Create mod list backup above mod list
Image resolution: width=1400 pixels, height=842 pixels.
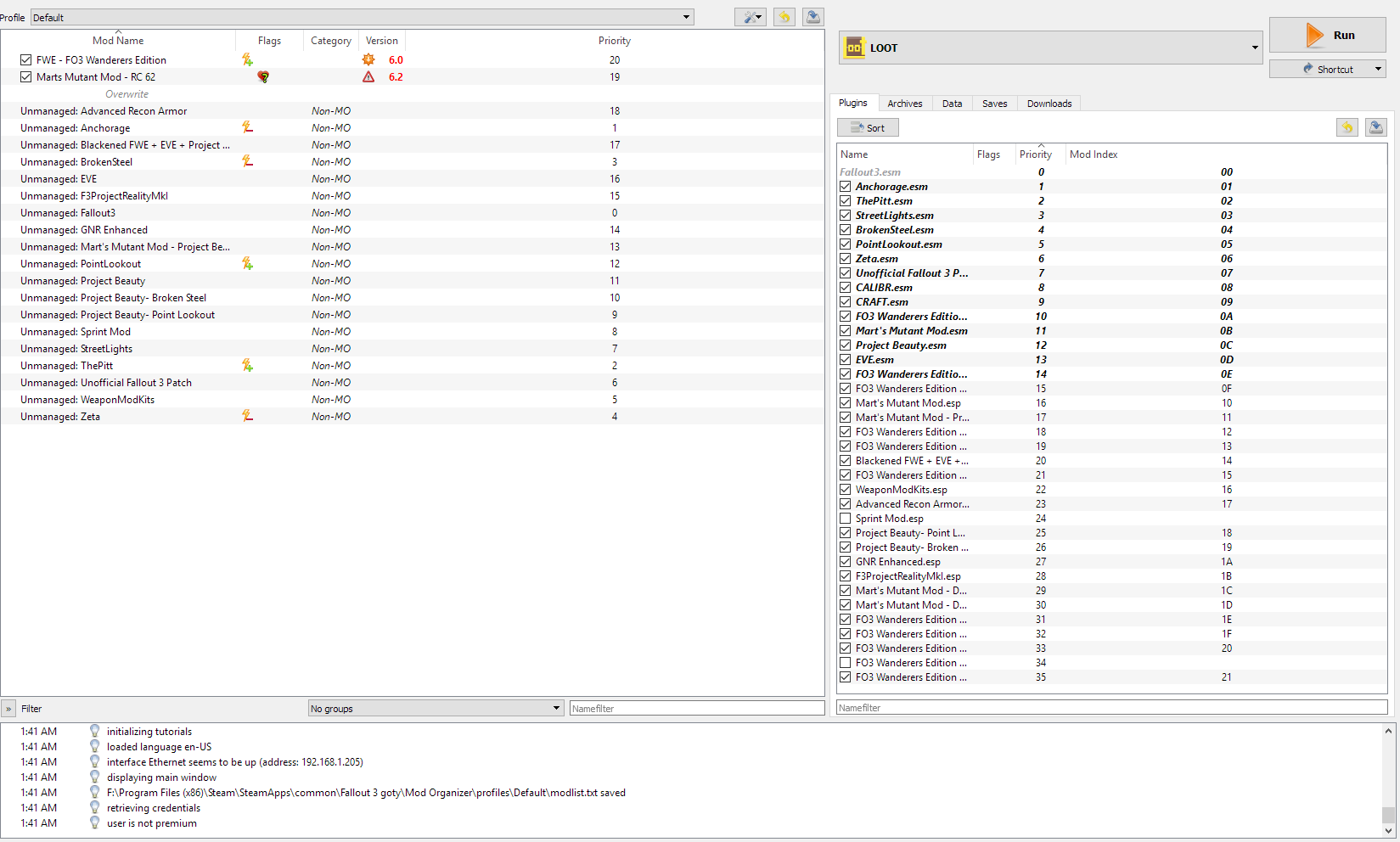[x=812, y=17]
